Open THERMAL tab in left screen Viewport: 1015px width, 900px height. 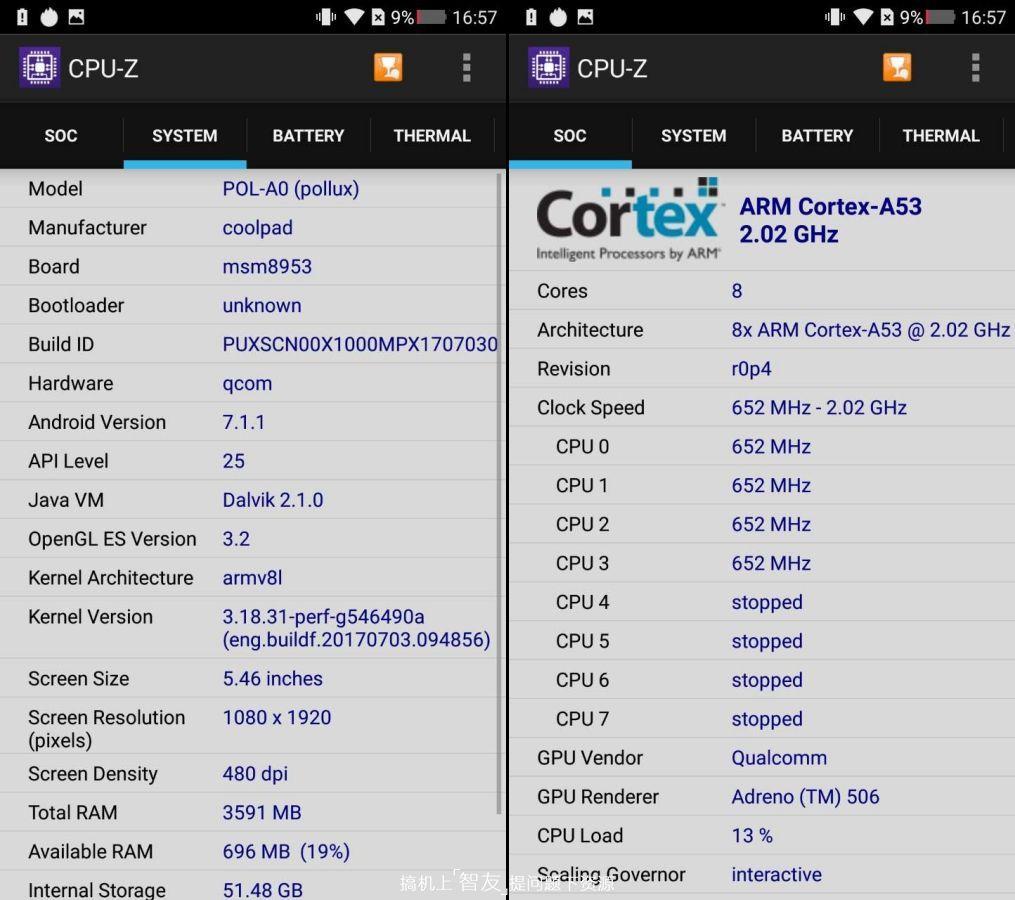(432, 136)
